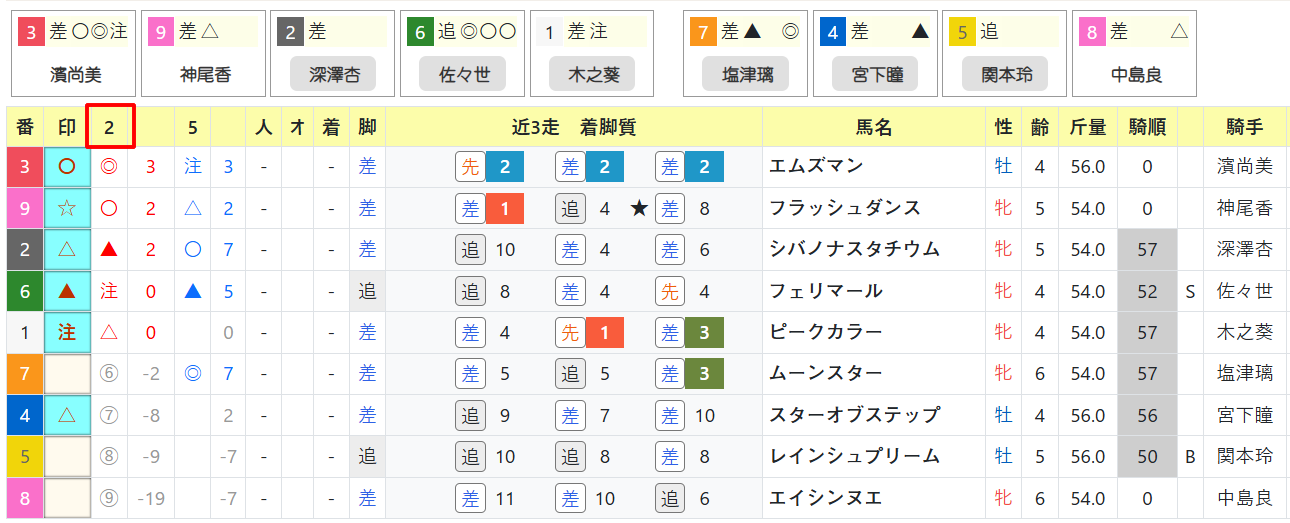This screenshot has height=523, width=1290.
Task: Click the 近3走 着脚質 column header
Action: tap(573, 127)
